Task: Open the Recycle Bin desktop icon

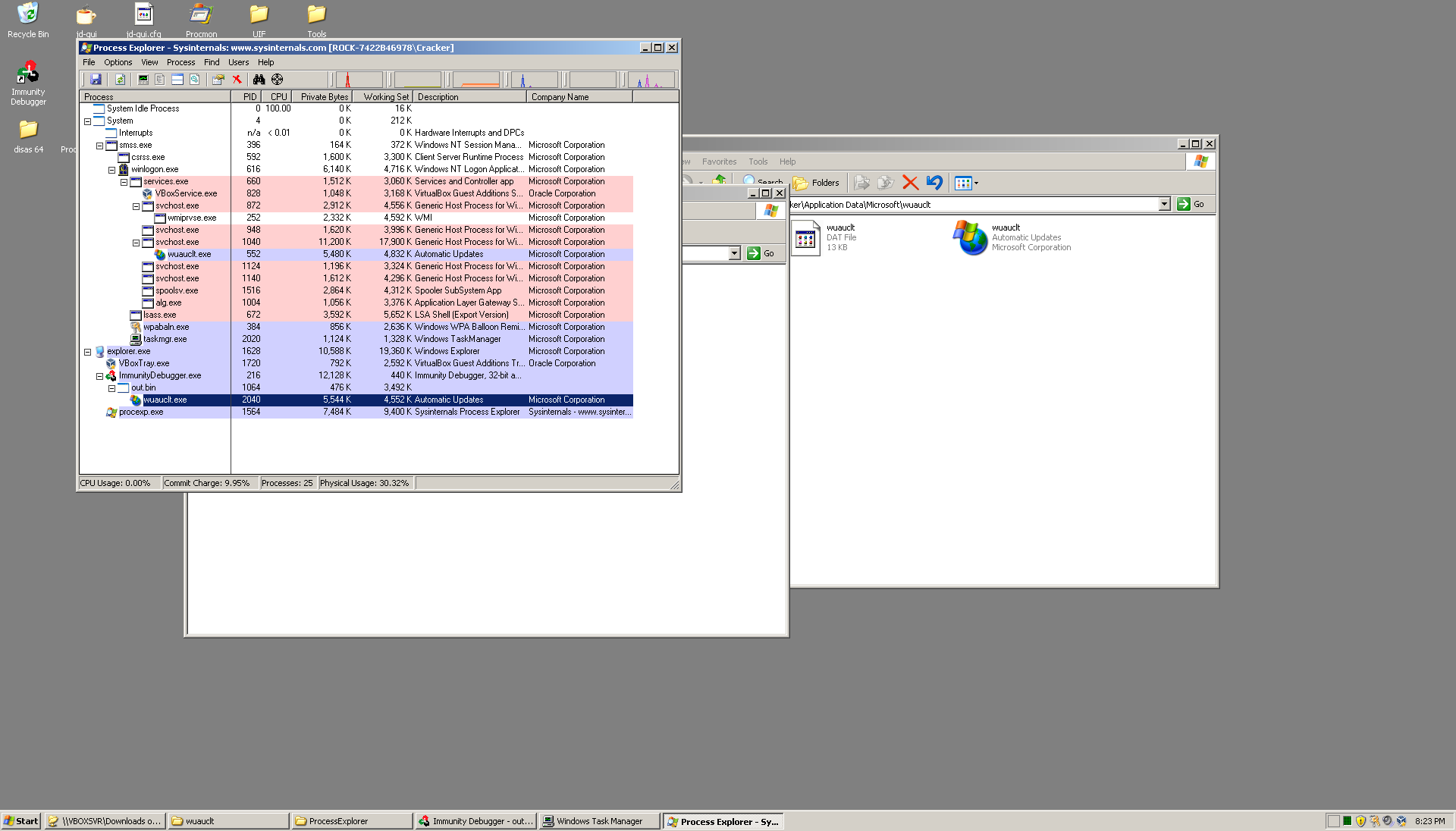Action: pos(28,20)
